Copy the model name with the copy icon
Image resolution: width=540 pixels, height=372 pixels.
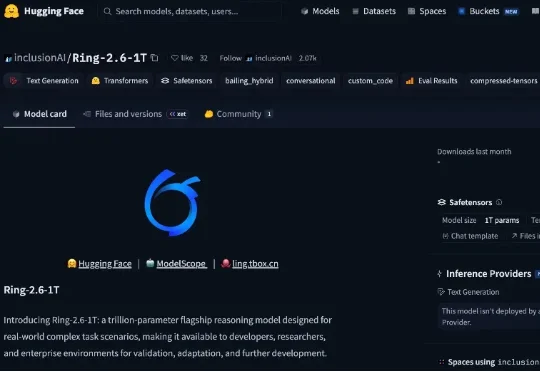pos(155,58)
